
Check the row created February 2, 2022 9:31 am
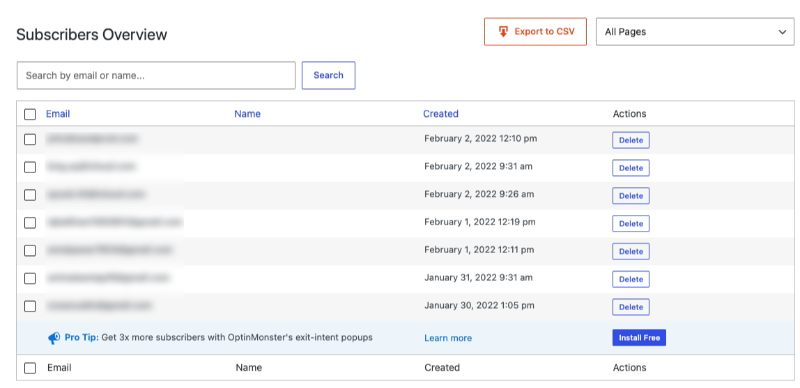30,167
